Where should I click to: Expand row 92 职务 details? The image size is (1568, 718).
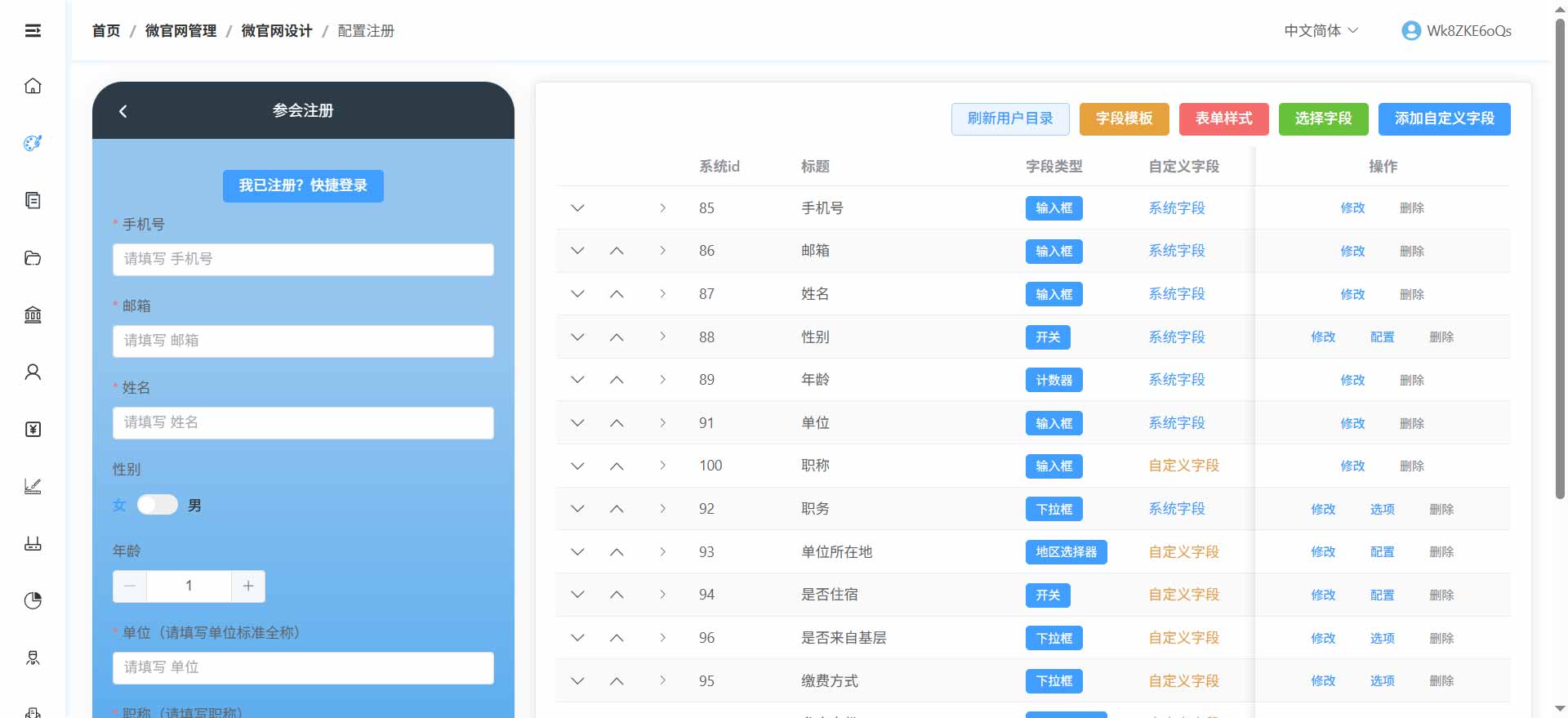(662, 509)
